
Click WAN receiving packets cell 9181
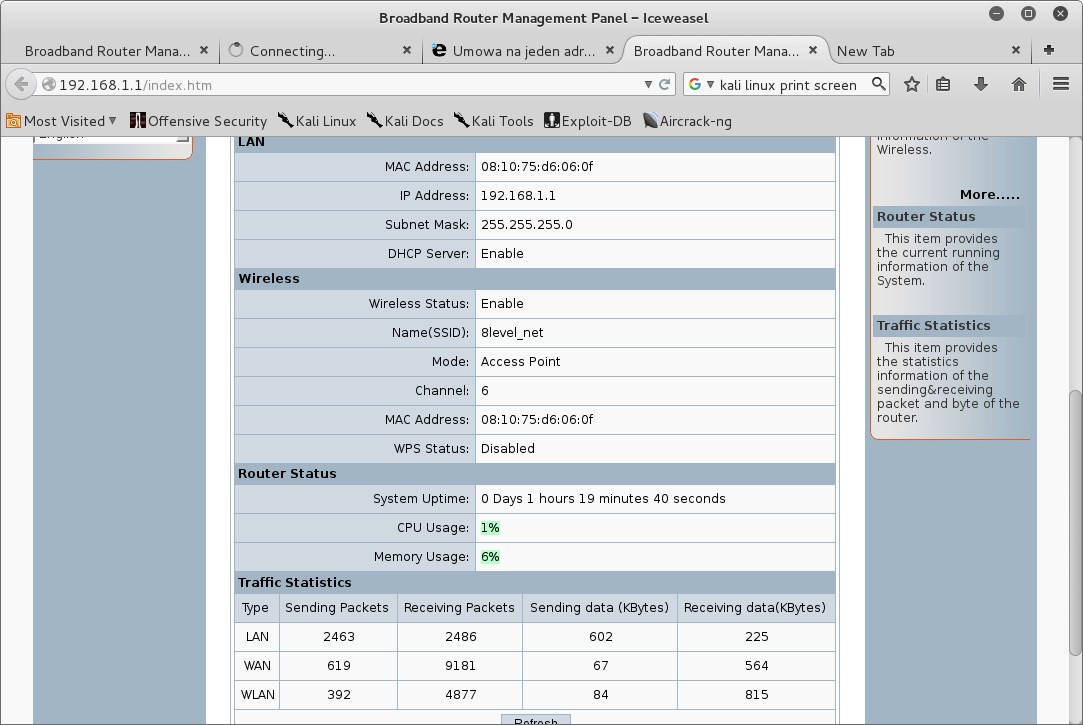coord(460,666)
